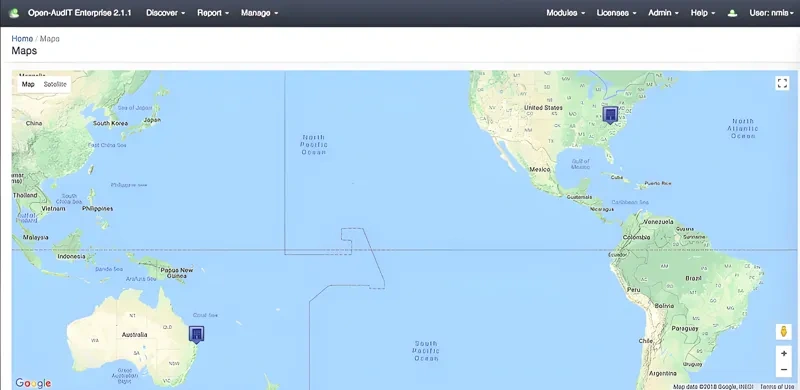Open the Modules menu
800x390 pixels.
(565, 13)
